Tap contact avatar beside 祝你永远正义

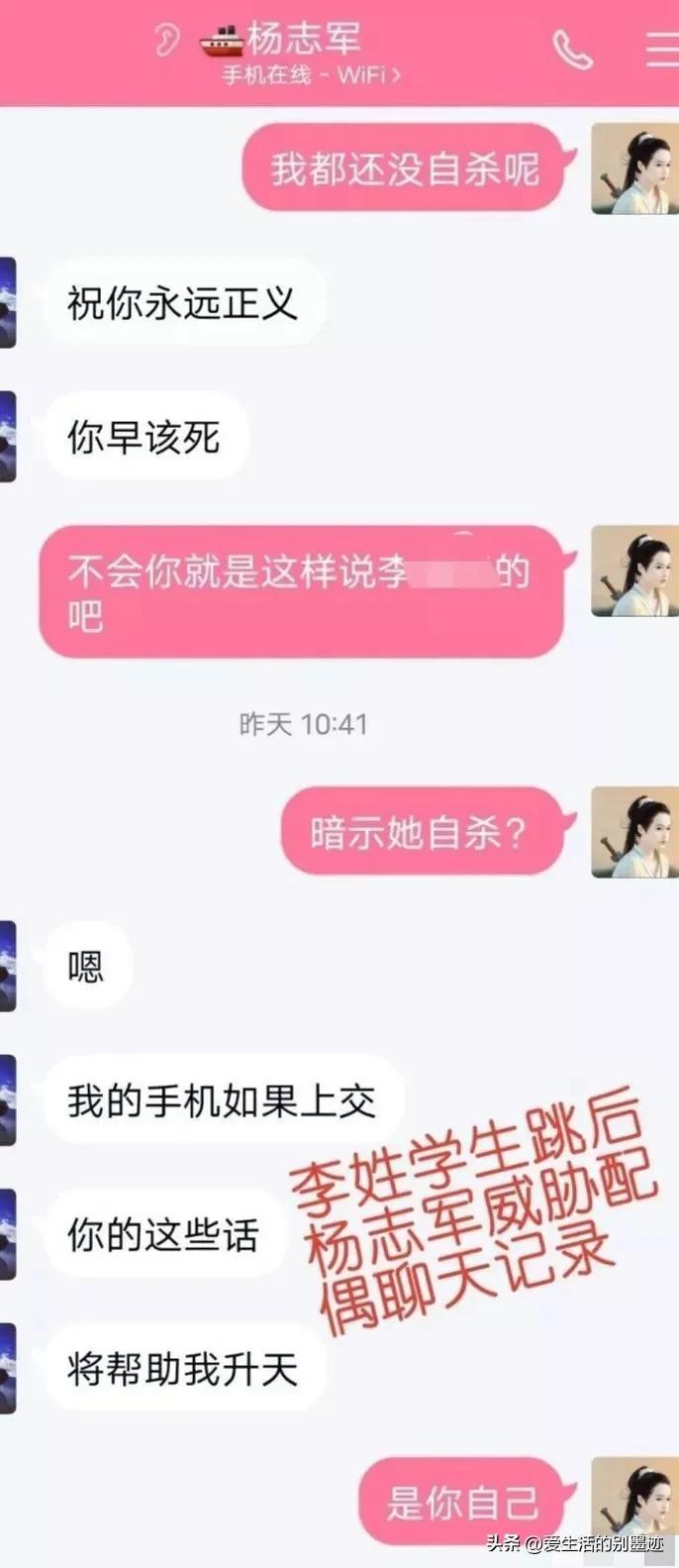pos(8,302)
